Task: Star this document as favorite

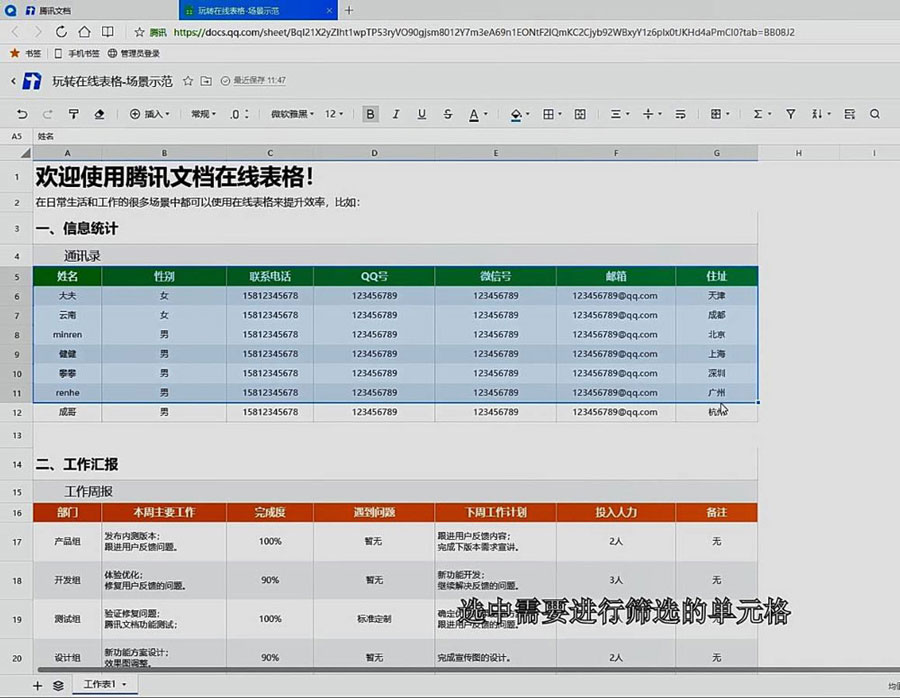Action: [187, 80]
